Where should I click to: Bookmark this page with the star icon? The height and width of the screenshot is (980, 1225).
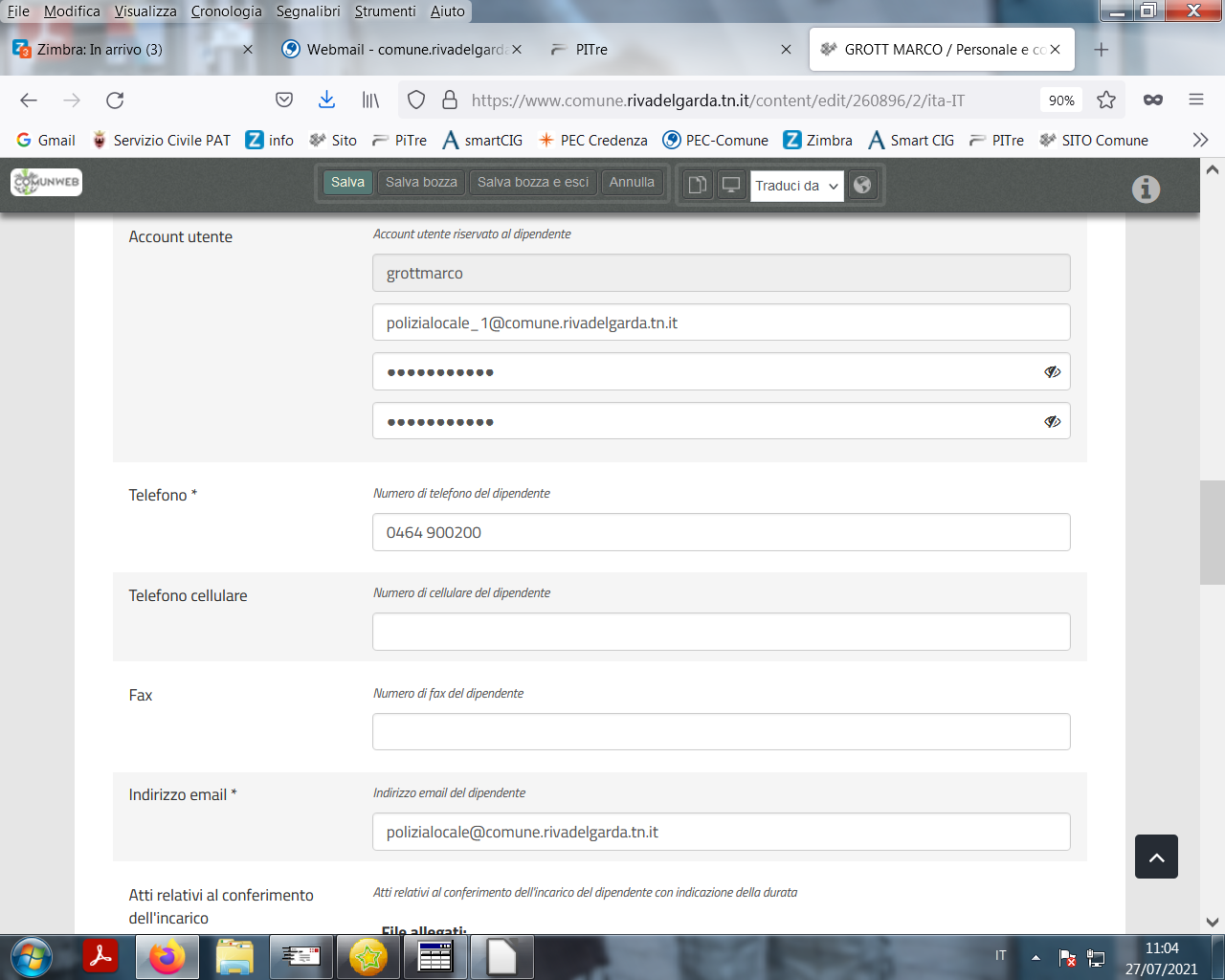(x=1106, y=100)
